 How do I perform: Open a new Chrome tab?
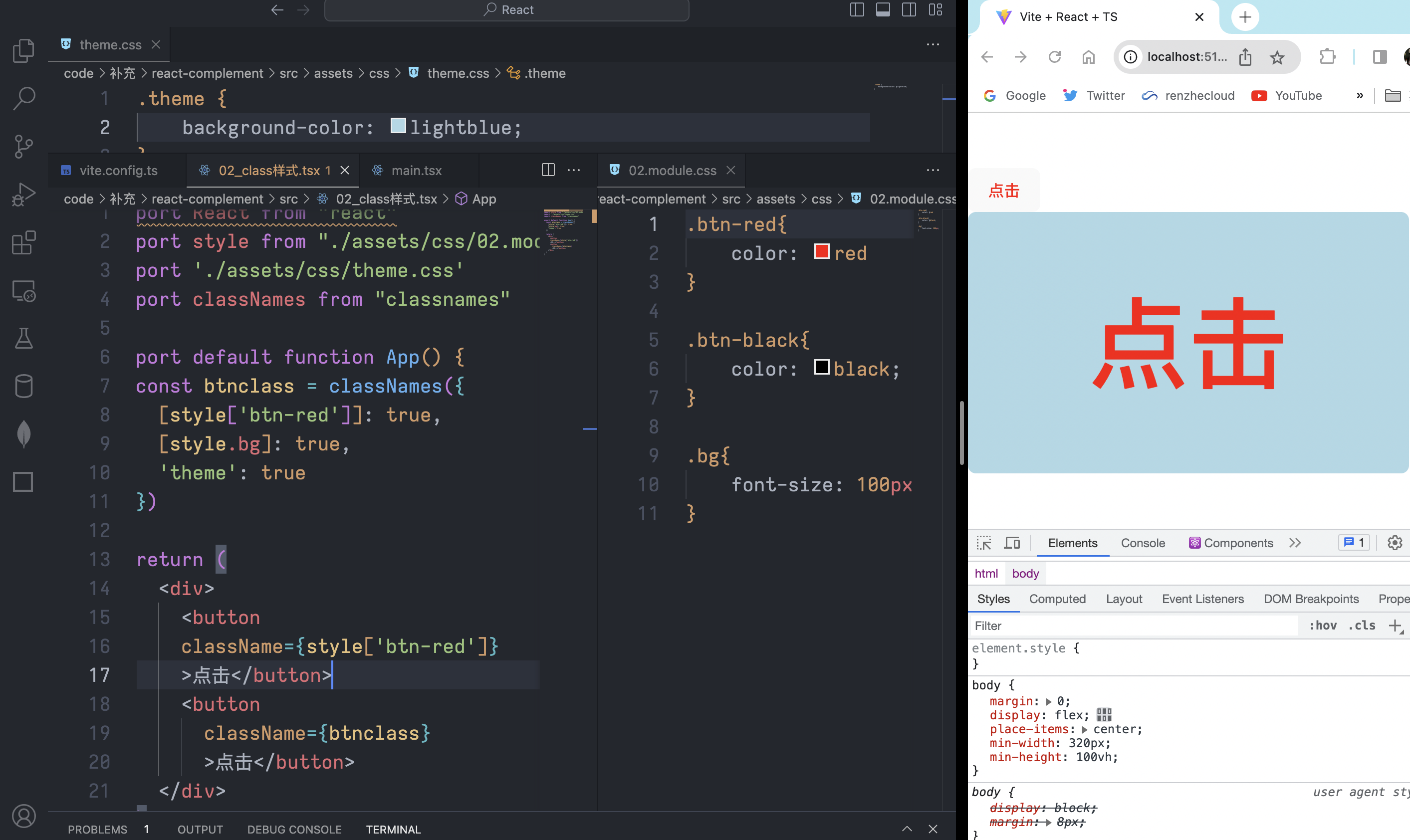point(1245,17)
